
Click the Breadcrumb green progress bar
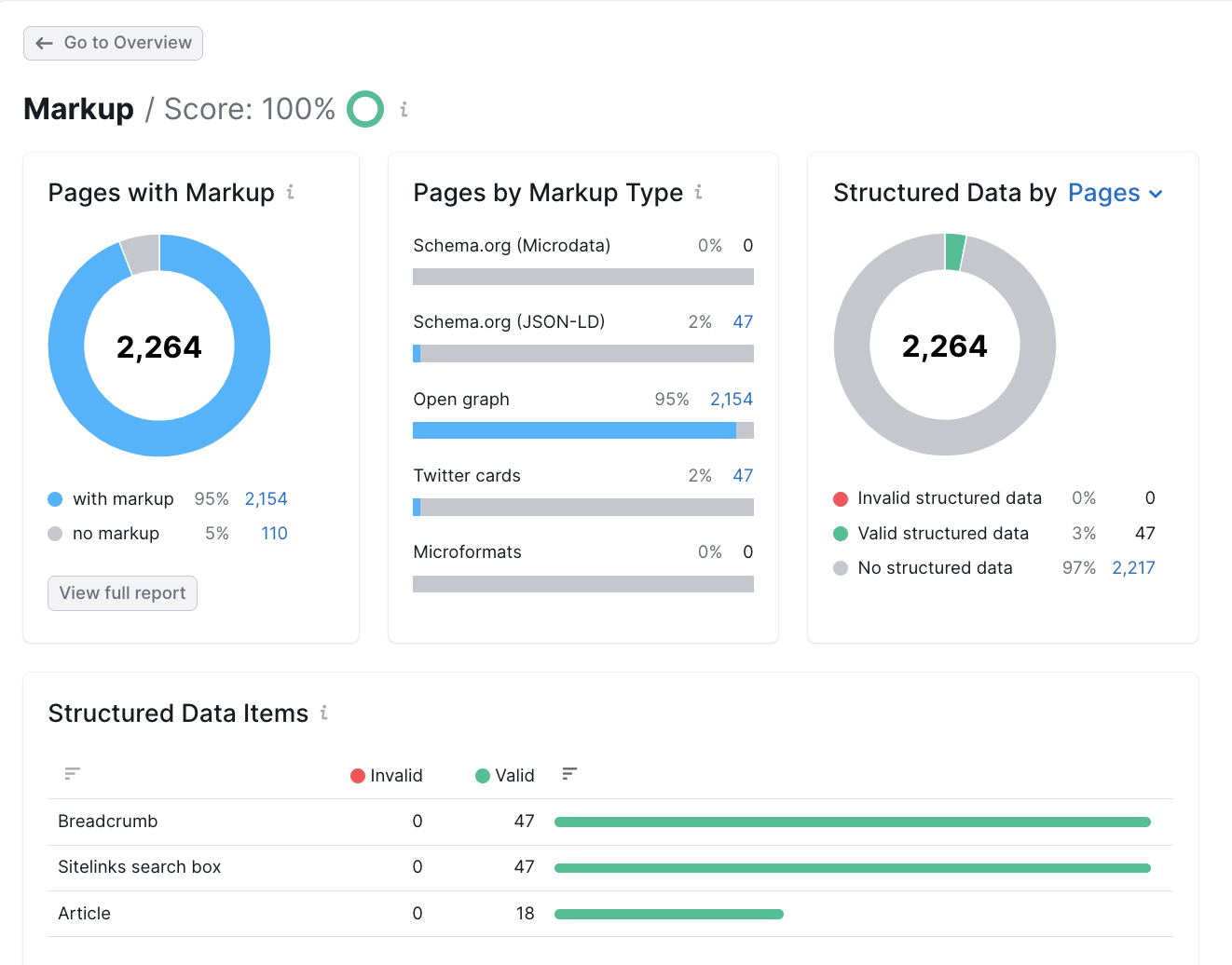[x=853, y=822]
